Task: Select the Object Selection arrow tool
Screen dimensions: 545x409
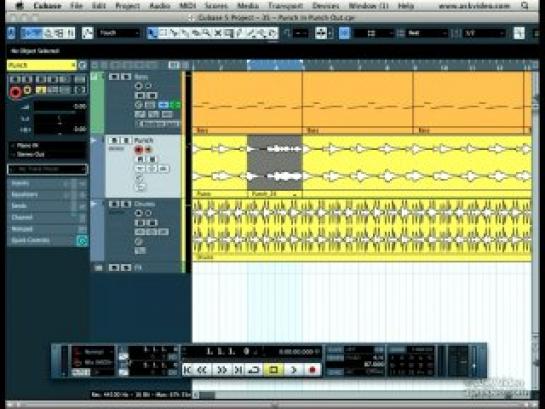Action: (x=152, y=33)
